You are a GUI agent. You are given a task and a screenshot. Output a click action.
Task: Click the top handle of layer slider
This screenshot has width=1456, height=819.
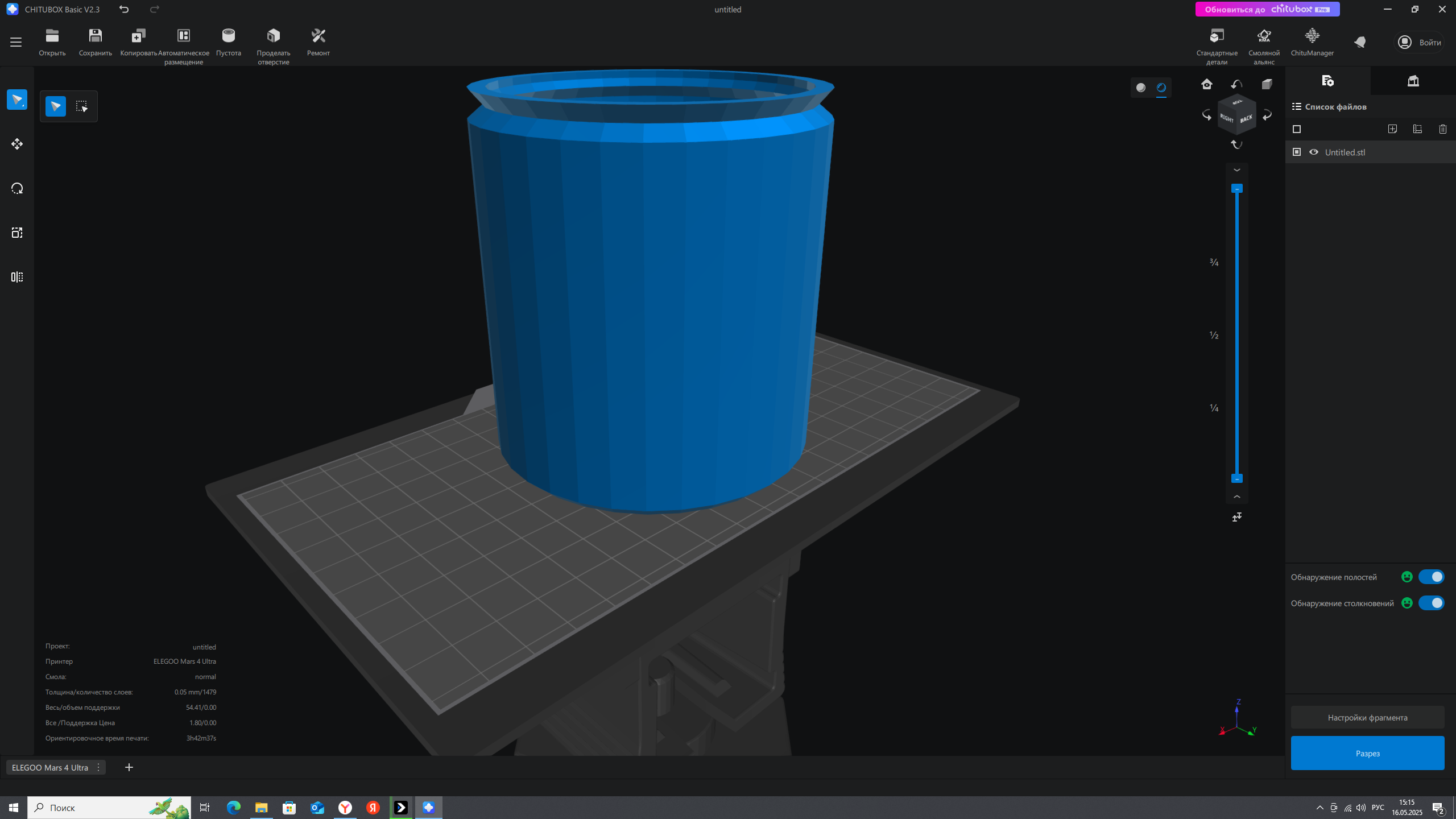(1237, 188)
